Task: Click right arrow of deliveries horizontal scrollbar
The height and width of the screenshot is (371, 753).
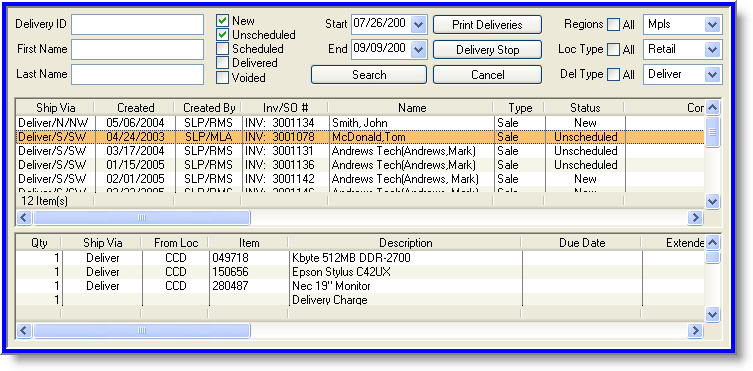Action: click(x=695, y=218)
